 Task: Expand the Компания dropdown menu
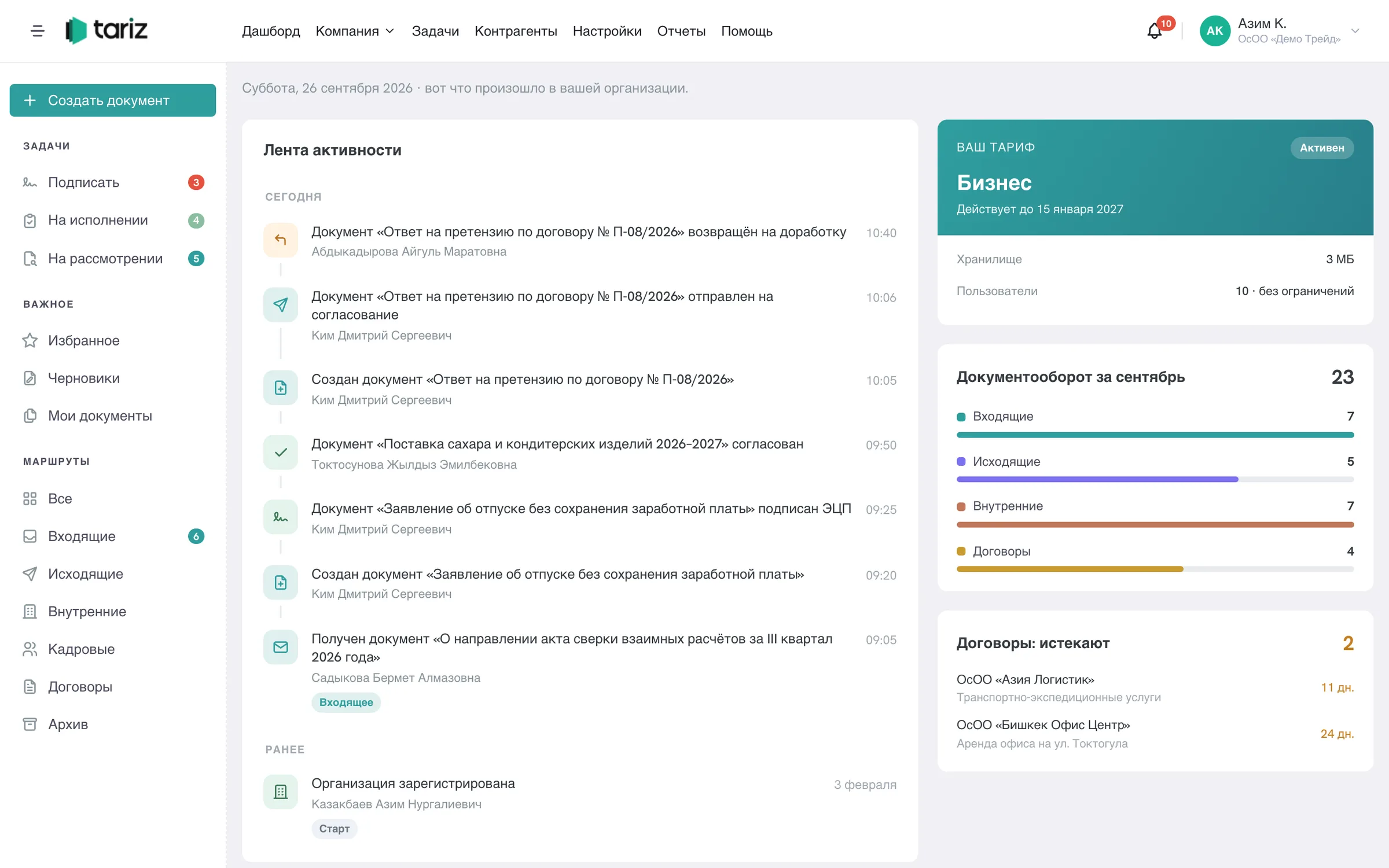point(355,31)
